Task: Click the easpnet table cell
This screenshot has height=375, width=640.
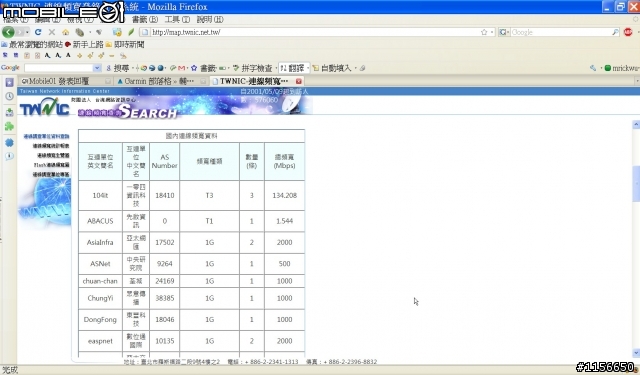Action: [x=100, y=341]
